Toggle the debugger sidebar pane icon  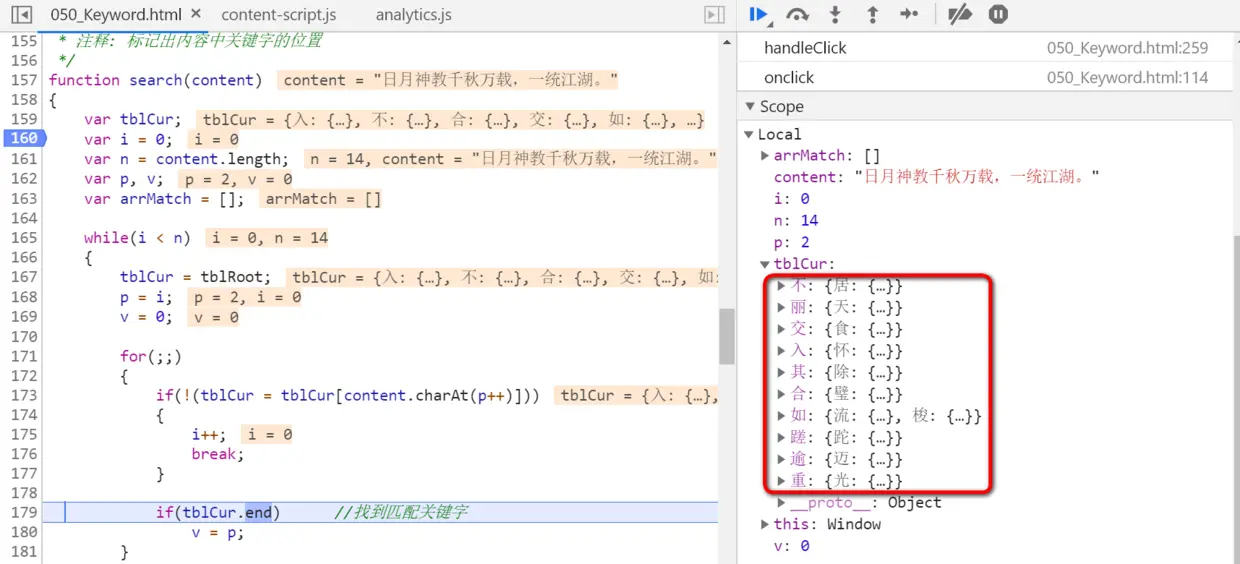point(714,15)
